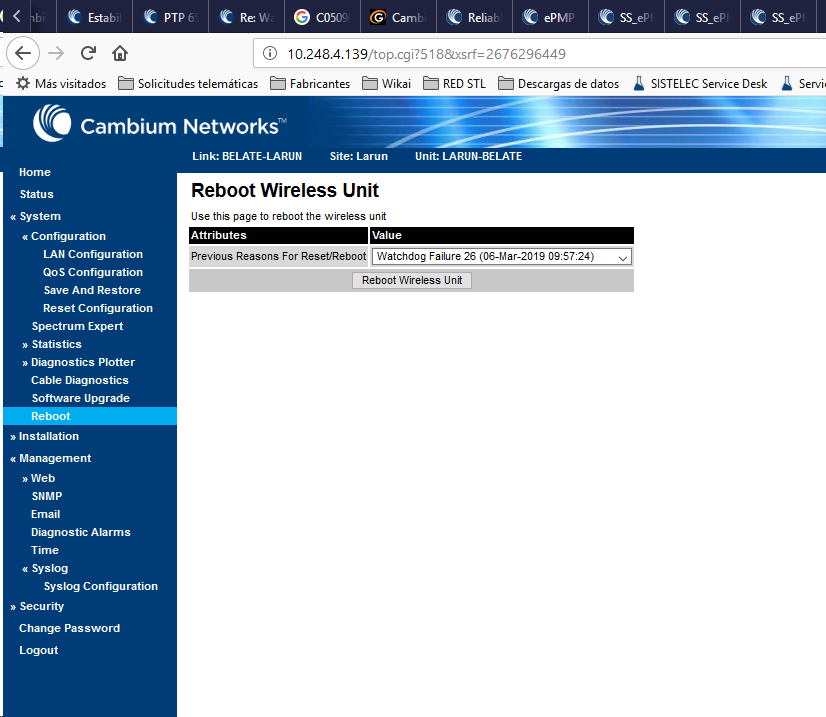This screenshot has width=826, height=717.
Task: Go to the Software Upgrade page
Action: [80, 398]
